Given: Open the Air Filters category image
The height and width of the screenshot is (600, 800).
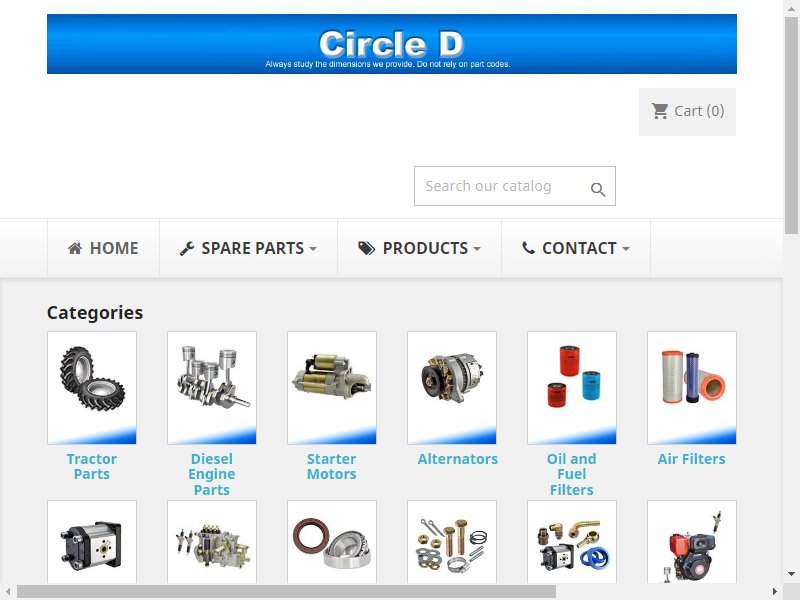Looking at the screenshot, I should pos(691,388).
